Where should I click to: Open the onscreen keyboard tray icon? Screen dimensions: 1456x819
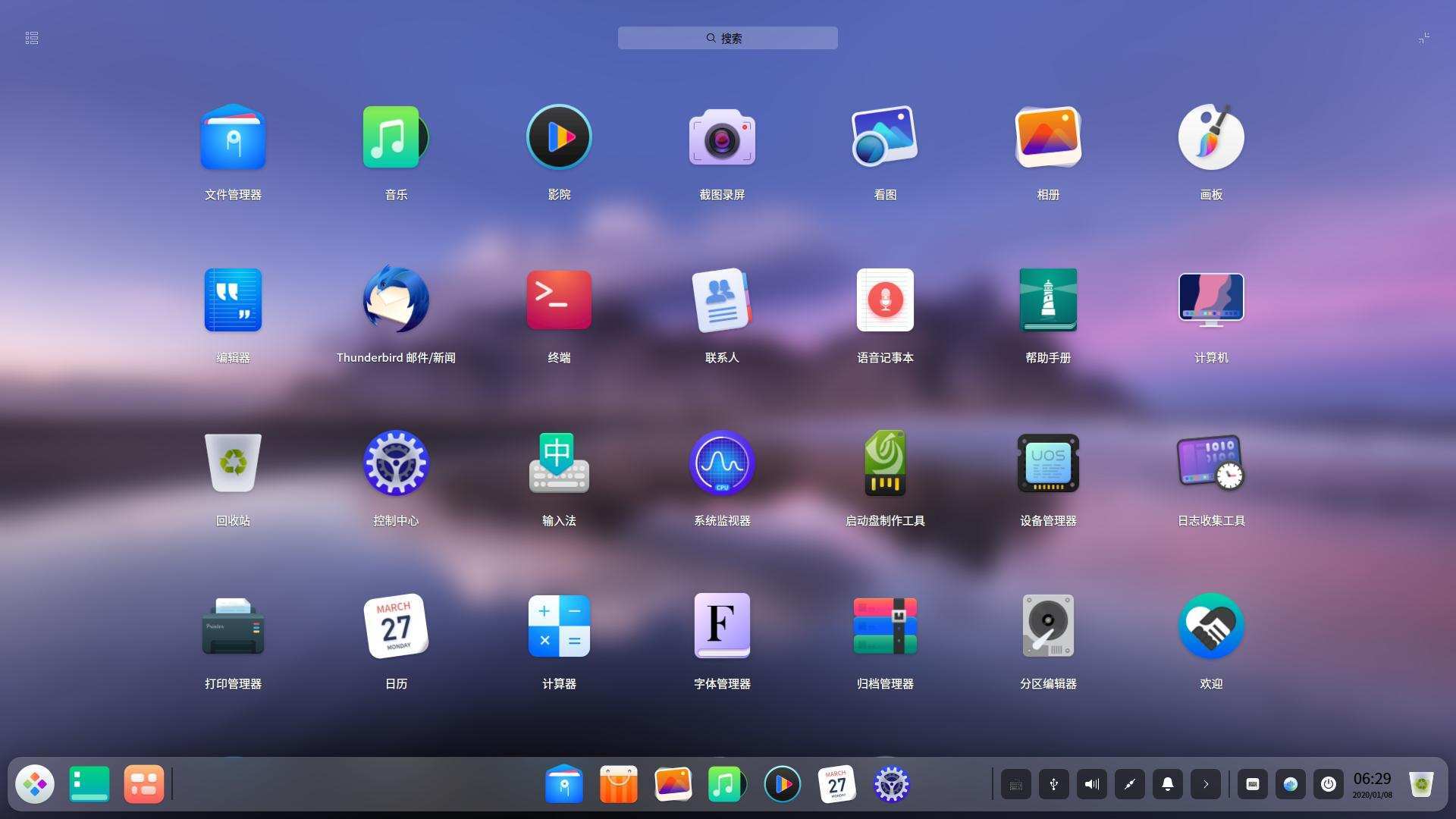click(1016, 784)
